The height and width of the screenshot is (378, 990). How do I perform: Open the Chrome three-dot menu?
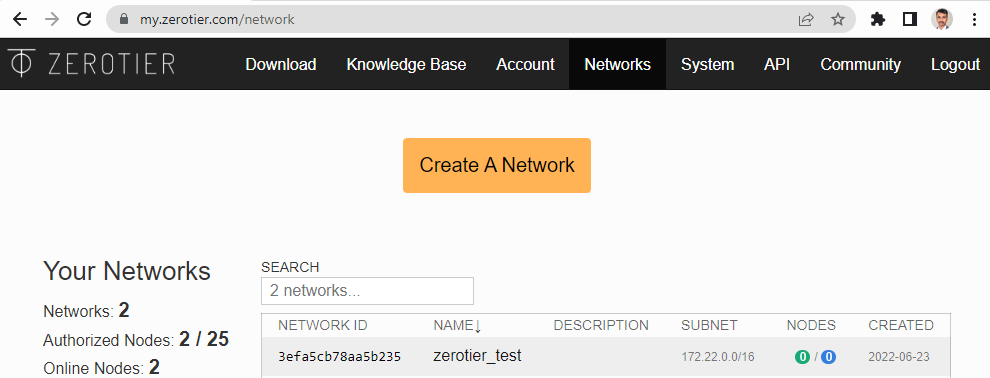click(x=974, y=20)
